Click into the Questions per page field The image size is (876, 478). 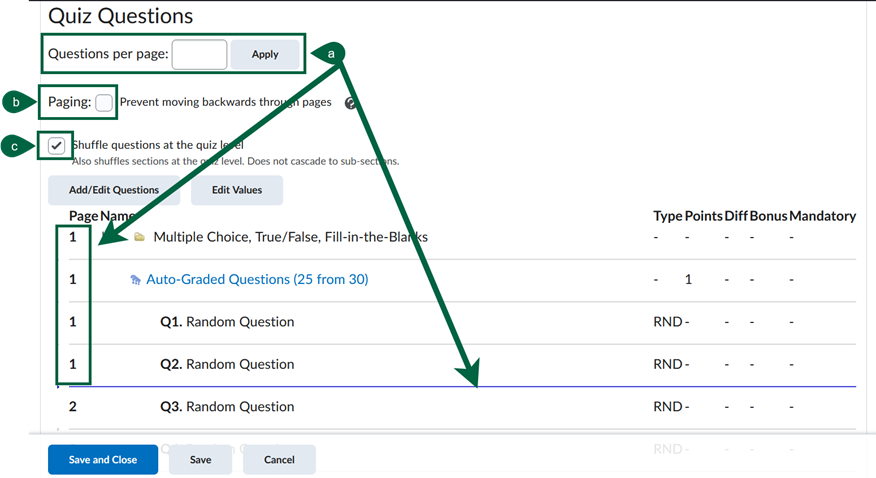(x=199, y=54)
